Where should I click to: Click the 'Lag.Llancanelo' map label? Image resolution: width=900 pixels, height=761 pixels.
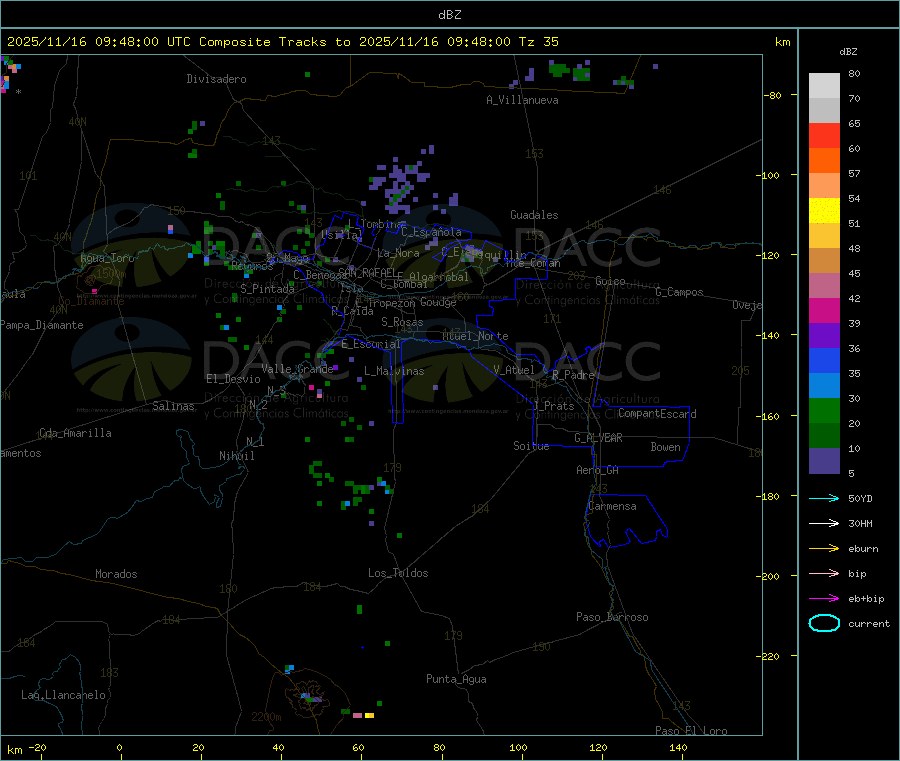tap(64, 695)
